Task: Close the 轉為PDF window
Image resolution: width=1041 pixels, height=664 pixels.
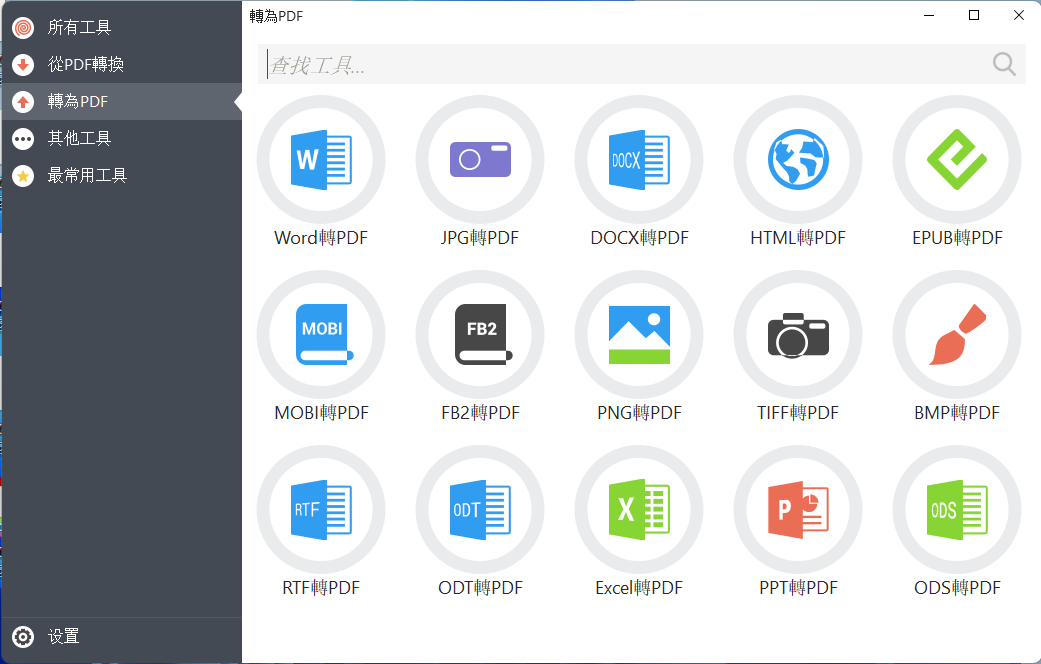Action: pyautogui.click(x=1019, y=15)
